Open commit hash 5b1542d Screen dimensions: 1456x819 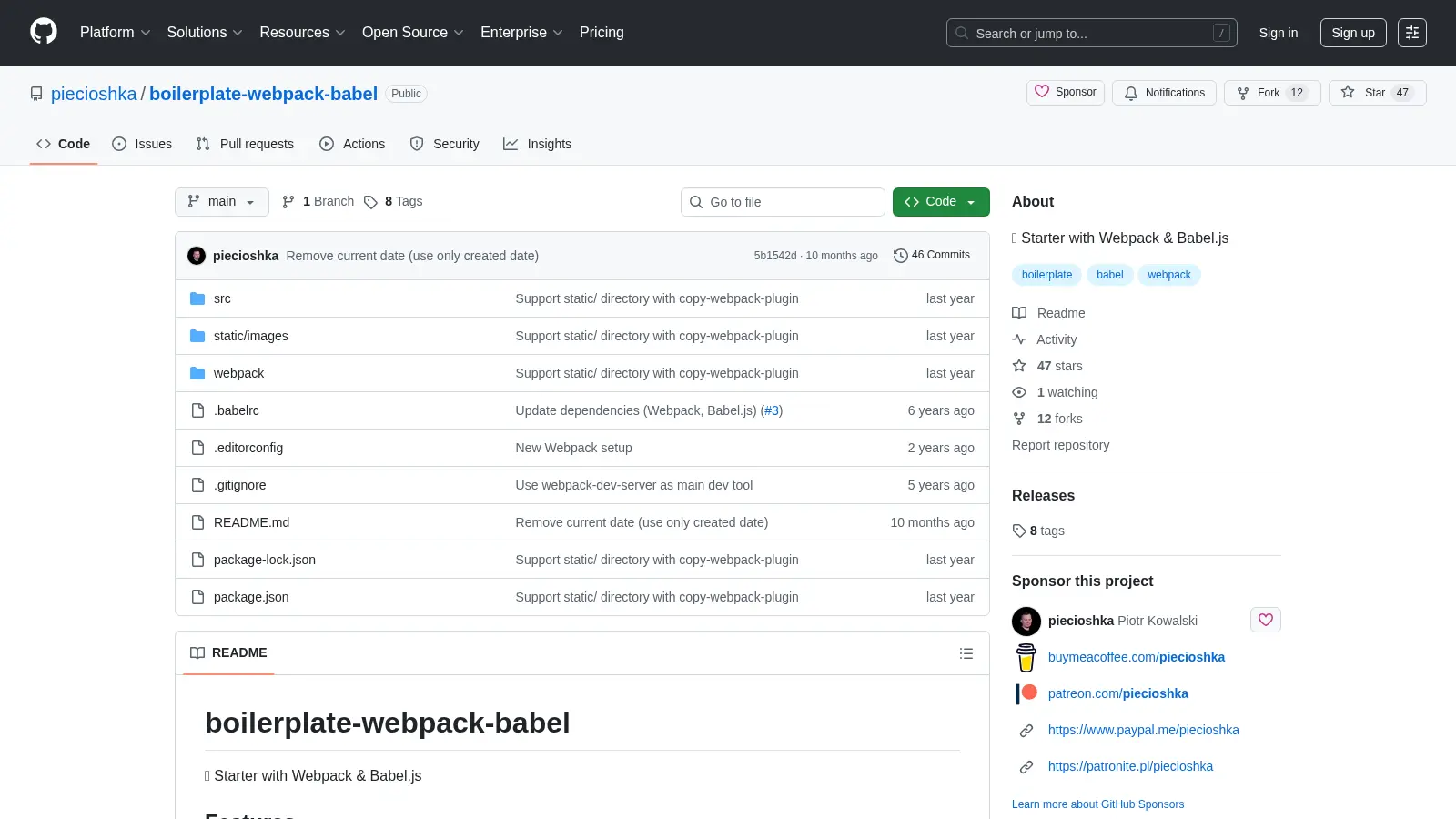click(x=775, y=256)
